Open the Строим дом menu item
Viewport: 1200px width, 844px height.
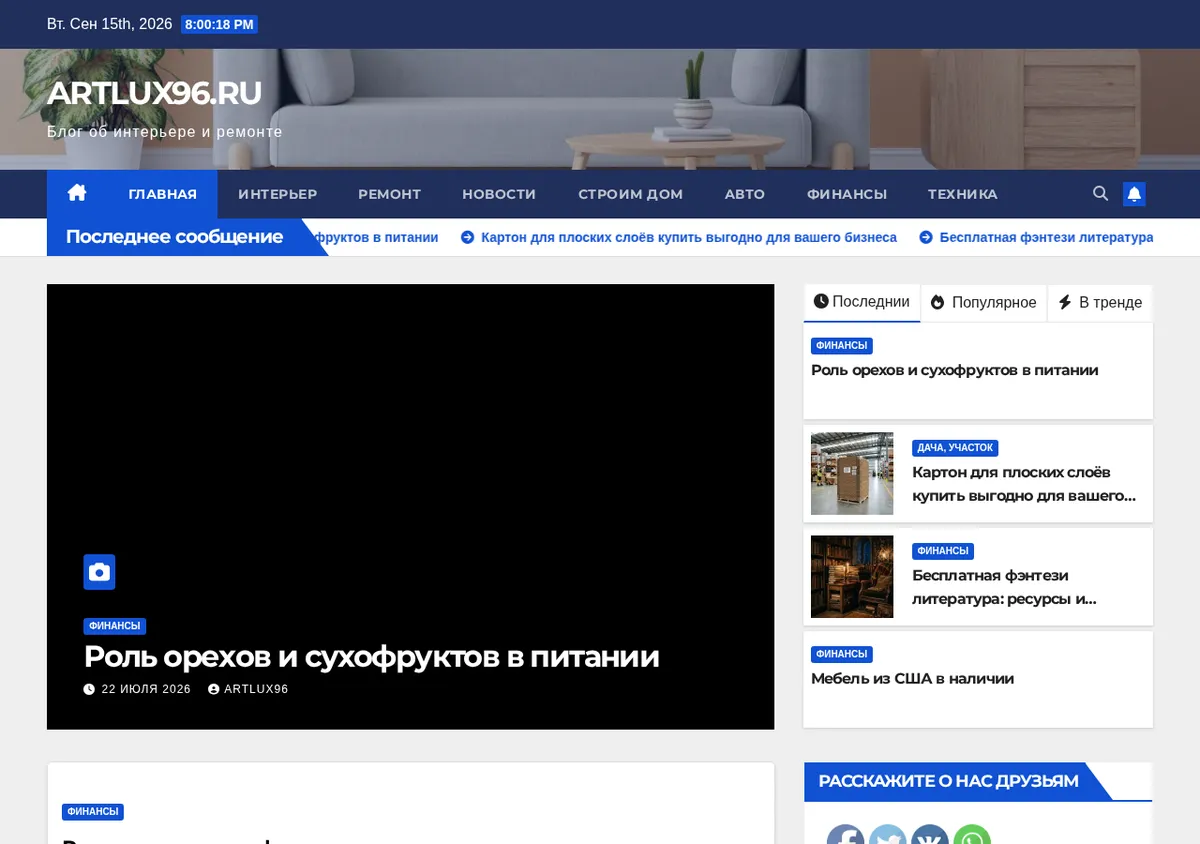(x=630, y=194)
